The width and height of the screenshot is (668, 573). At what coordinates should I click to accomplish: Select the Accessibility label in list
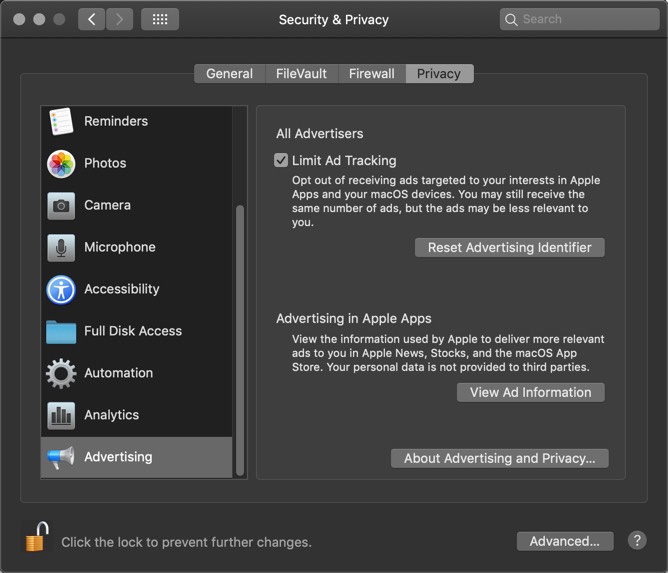coord(122,289)
